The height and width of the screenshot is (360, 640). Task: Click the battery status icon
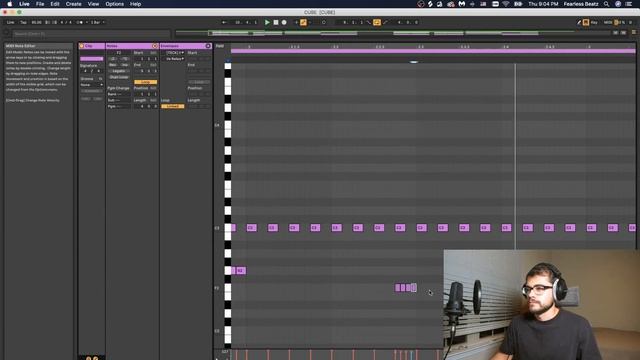(518, 4)
